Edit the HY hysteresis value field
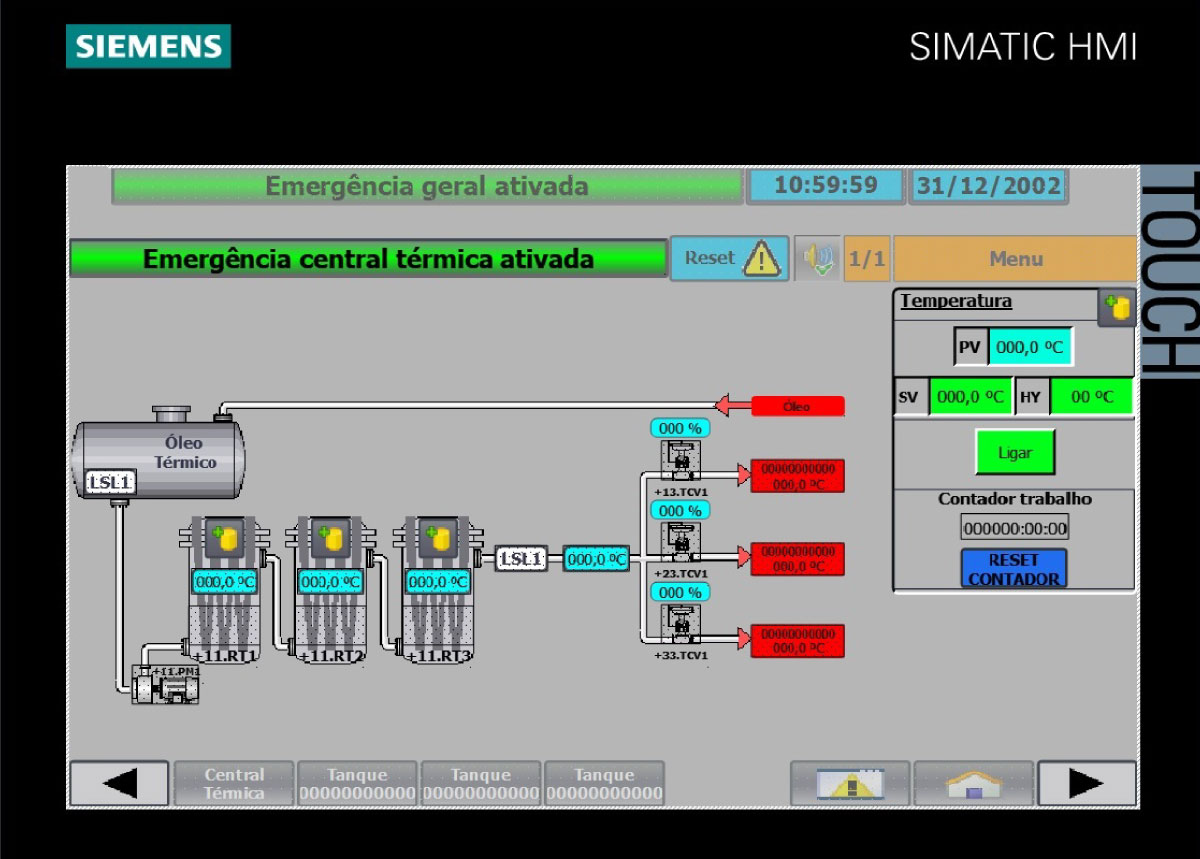 coord(1091,397)
